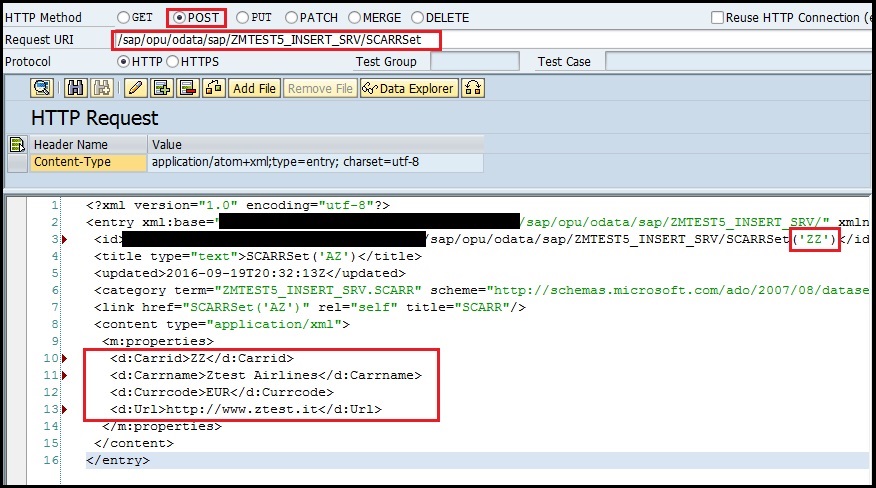Image resolution: width=876 pixels, height=488 pixels.
Task: Click the XML declaration on line 1
Action: (x=238, y=205)
